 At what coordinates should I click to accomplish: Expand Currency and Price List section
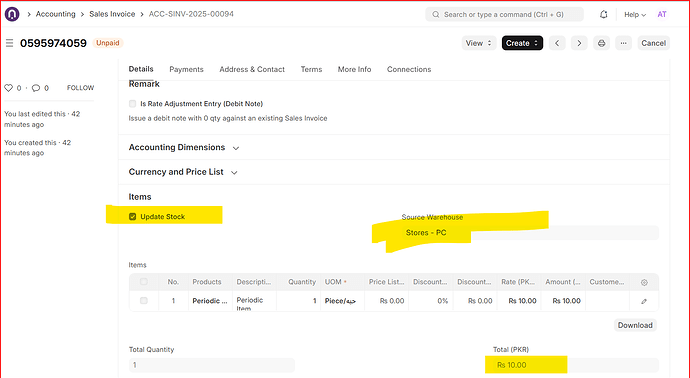[183, 172]
